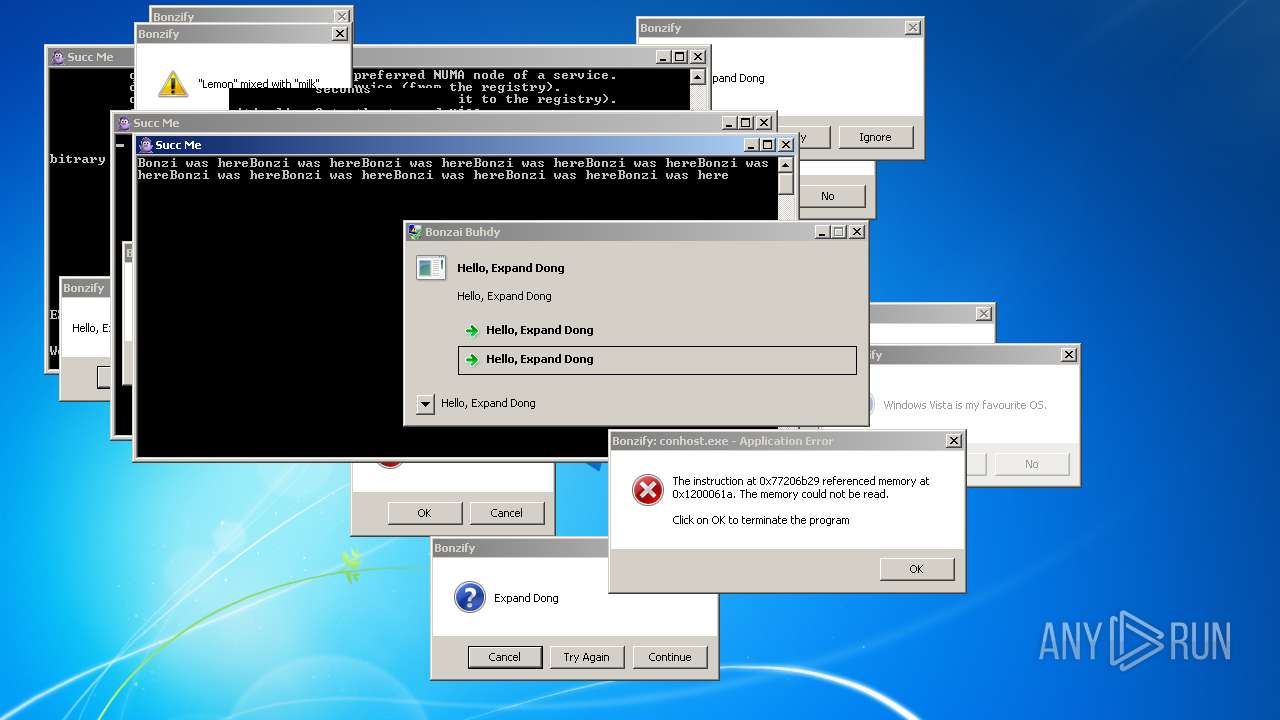Click the bold 'Hello, Expand Dong' heading
1280x720 pixels.
coord(511,268)
